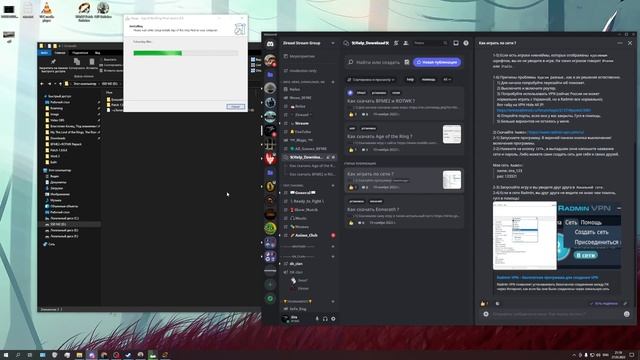Image resolution: width=640 pixels, height=360 pixels.
Task: Open golden eye ring server icon
Action: 270,186
